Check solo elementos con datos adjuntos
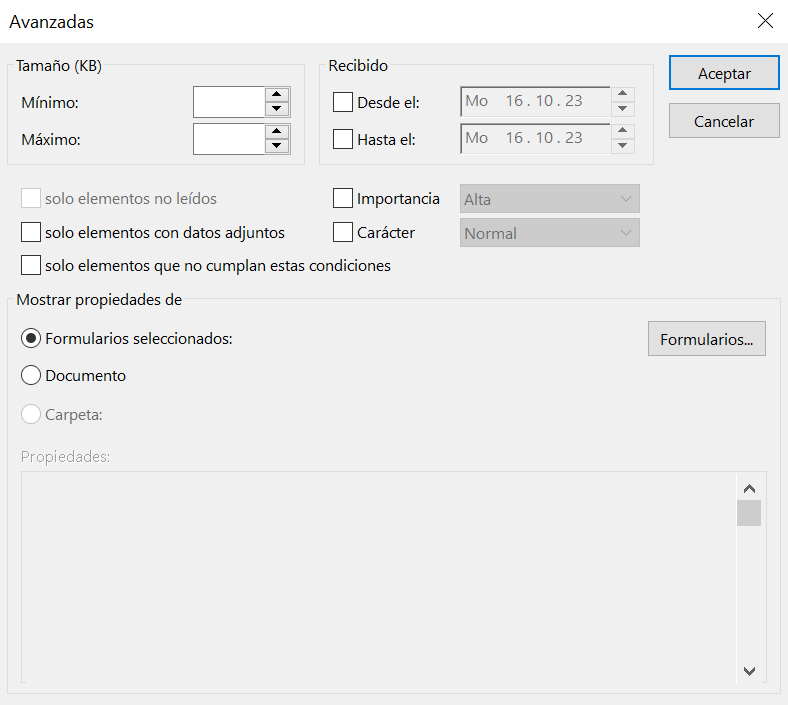This screenshot has height=705, width=788. pos(31,232)
